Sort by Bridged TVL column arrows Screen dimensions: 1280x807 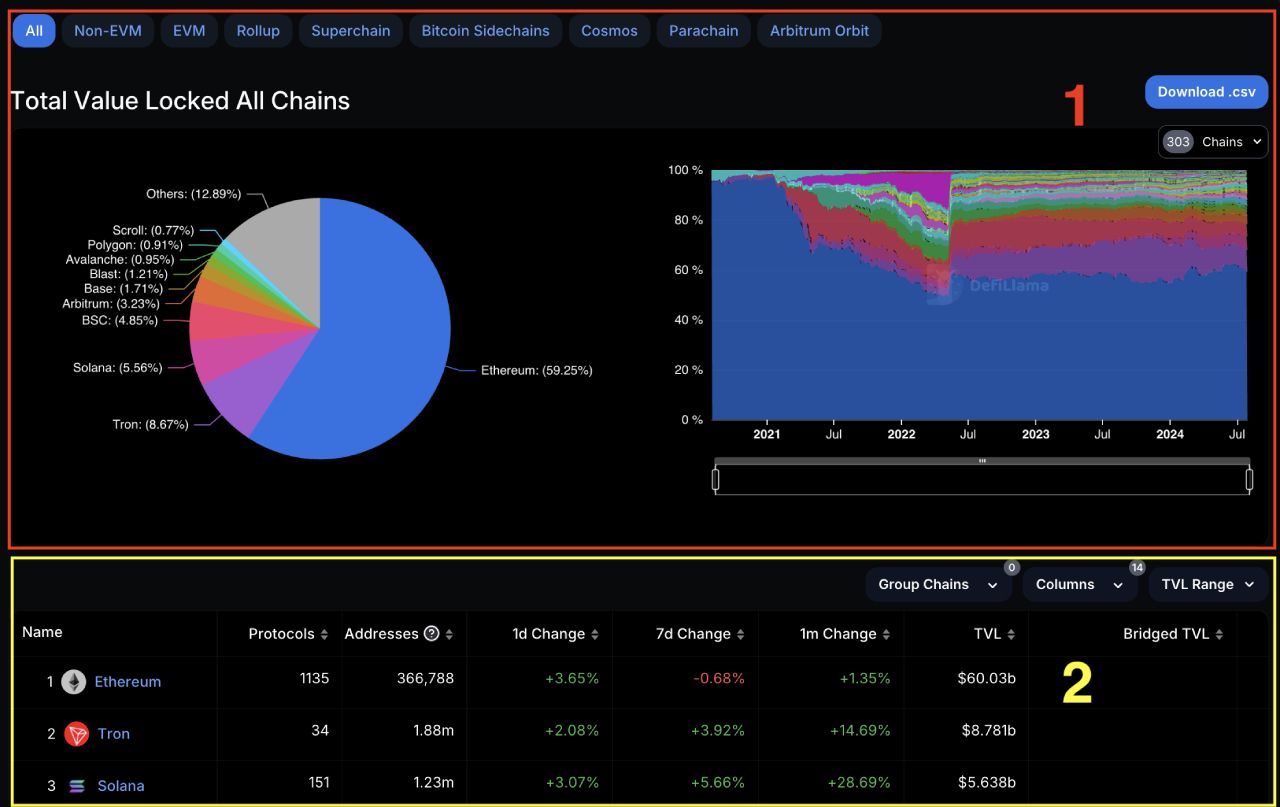pos(1219,634)
